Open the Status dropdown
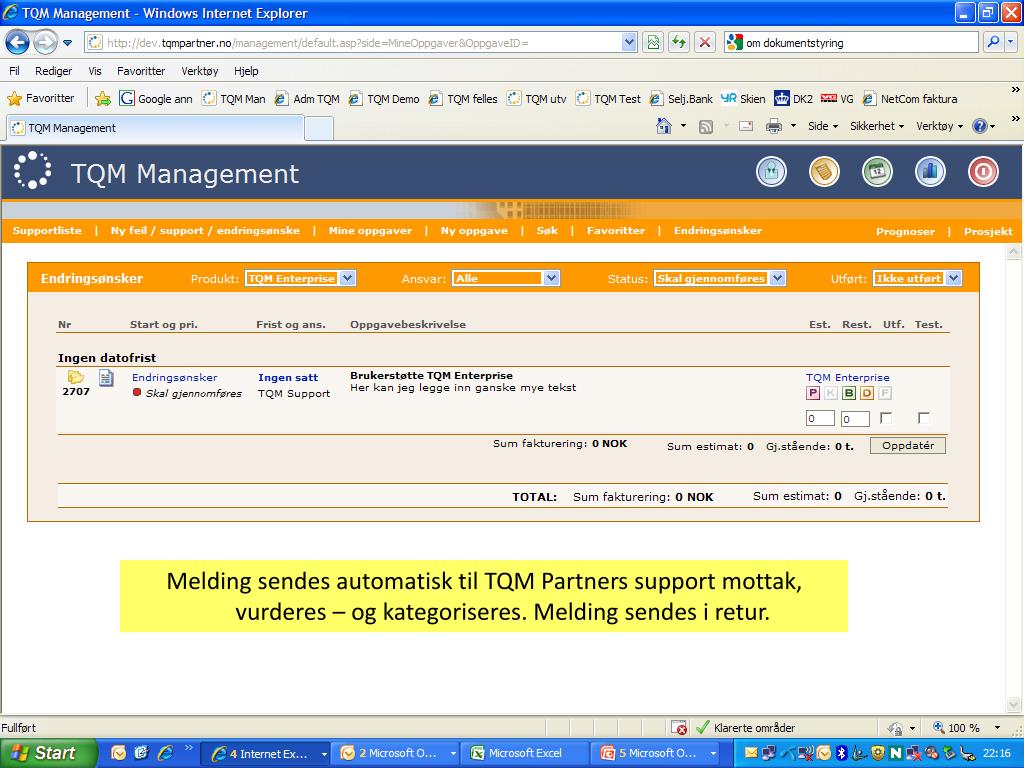The image size is (1024, 768). coord(720,278)
